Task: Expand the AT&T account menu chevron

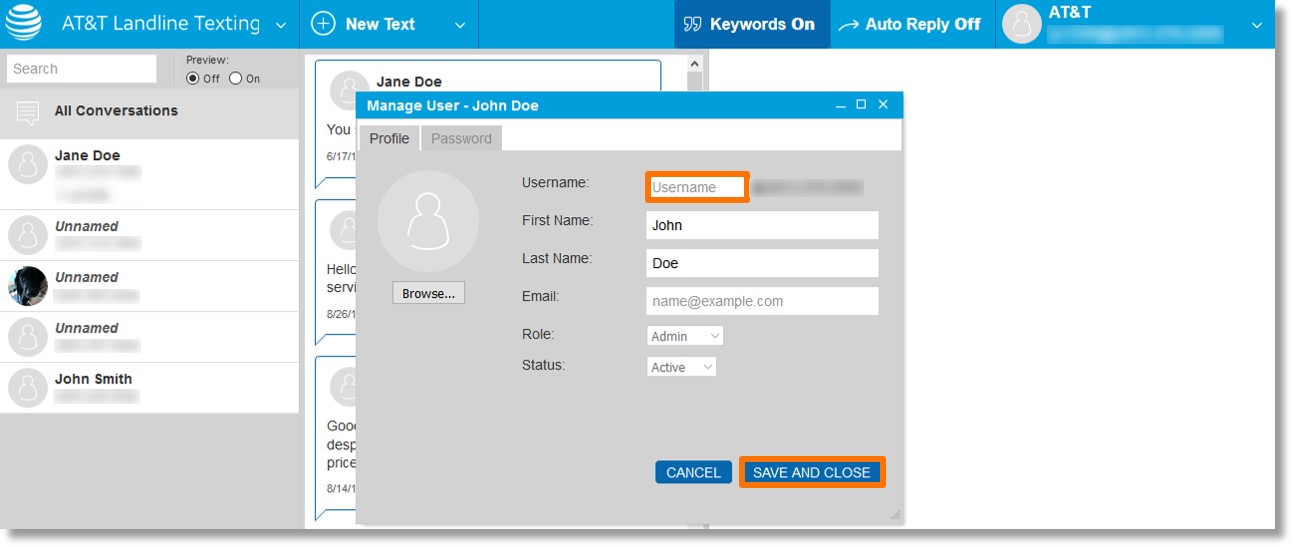Action: [1257, 25]
